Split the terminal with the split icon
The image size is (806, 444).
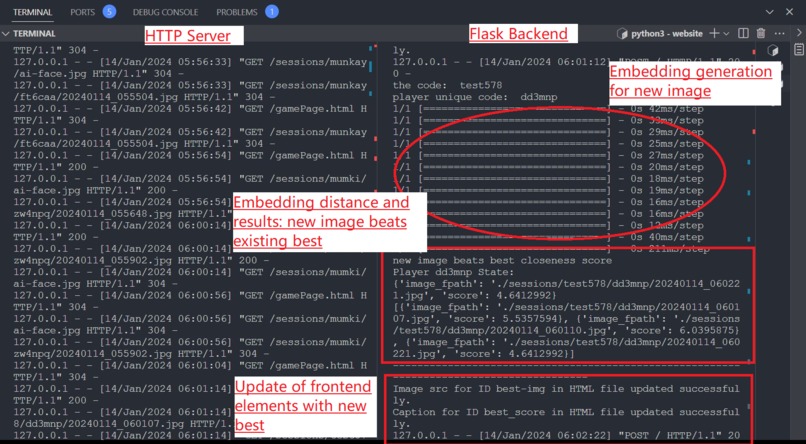point(743,33)
